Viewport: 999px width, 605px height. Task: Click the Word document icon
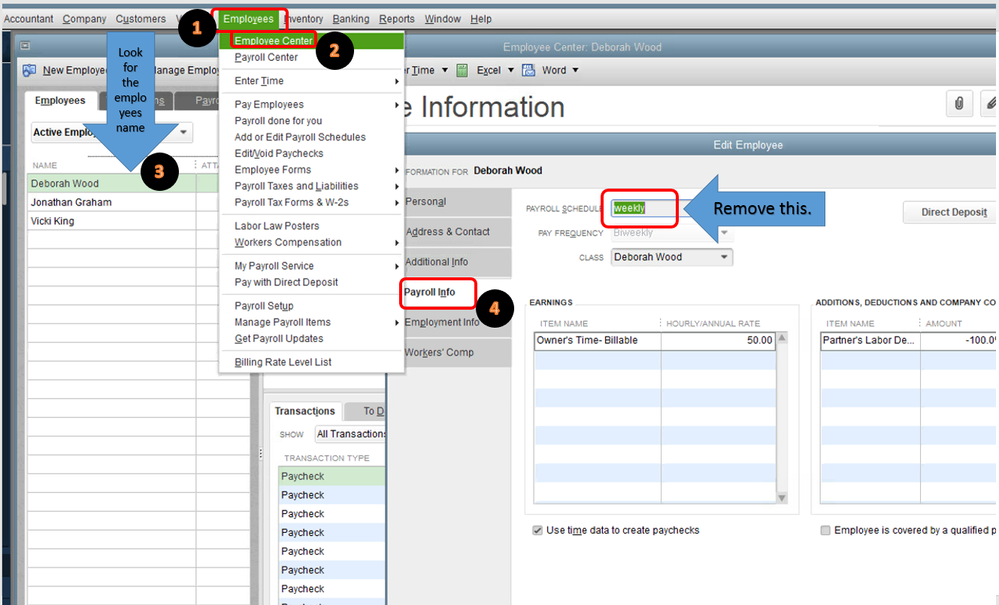pyautogui.click(x=528, y=70)
